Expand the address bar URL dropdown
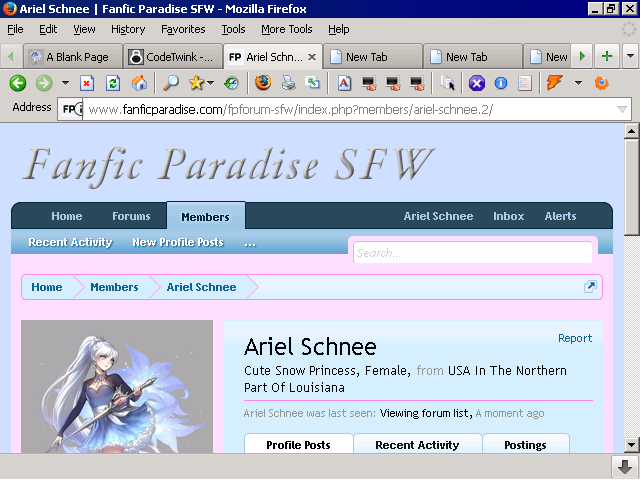The image size is (640, 480). [622, 109]
